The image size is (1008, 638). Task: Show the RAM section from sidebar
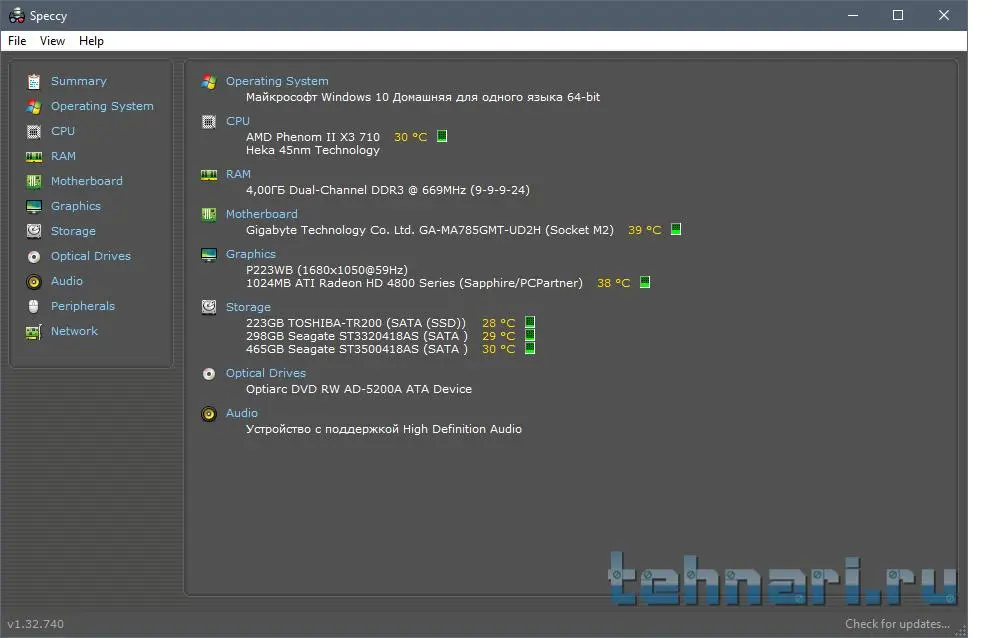pos(63,156)
